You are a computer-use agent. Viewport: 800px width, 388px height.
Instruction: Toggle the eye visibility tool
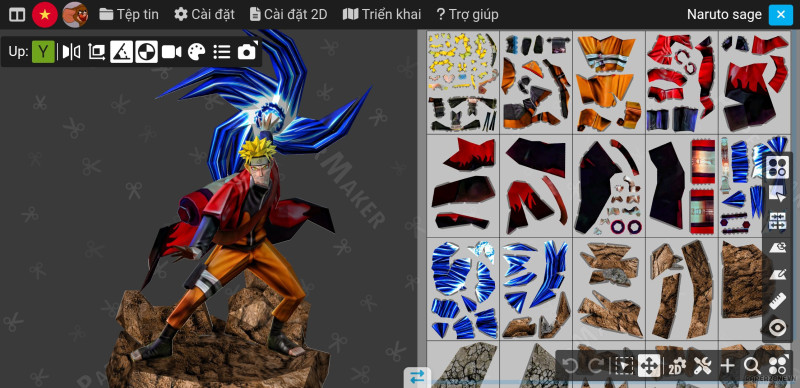coord(778,328)
